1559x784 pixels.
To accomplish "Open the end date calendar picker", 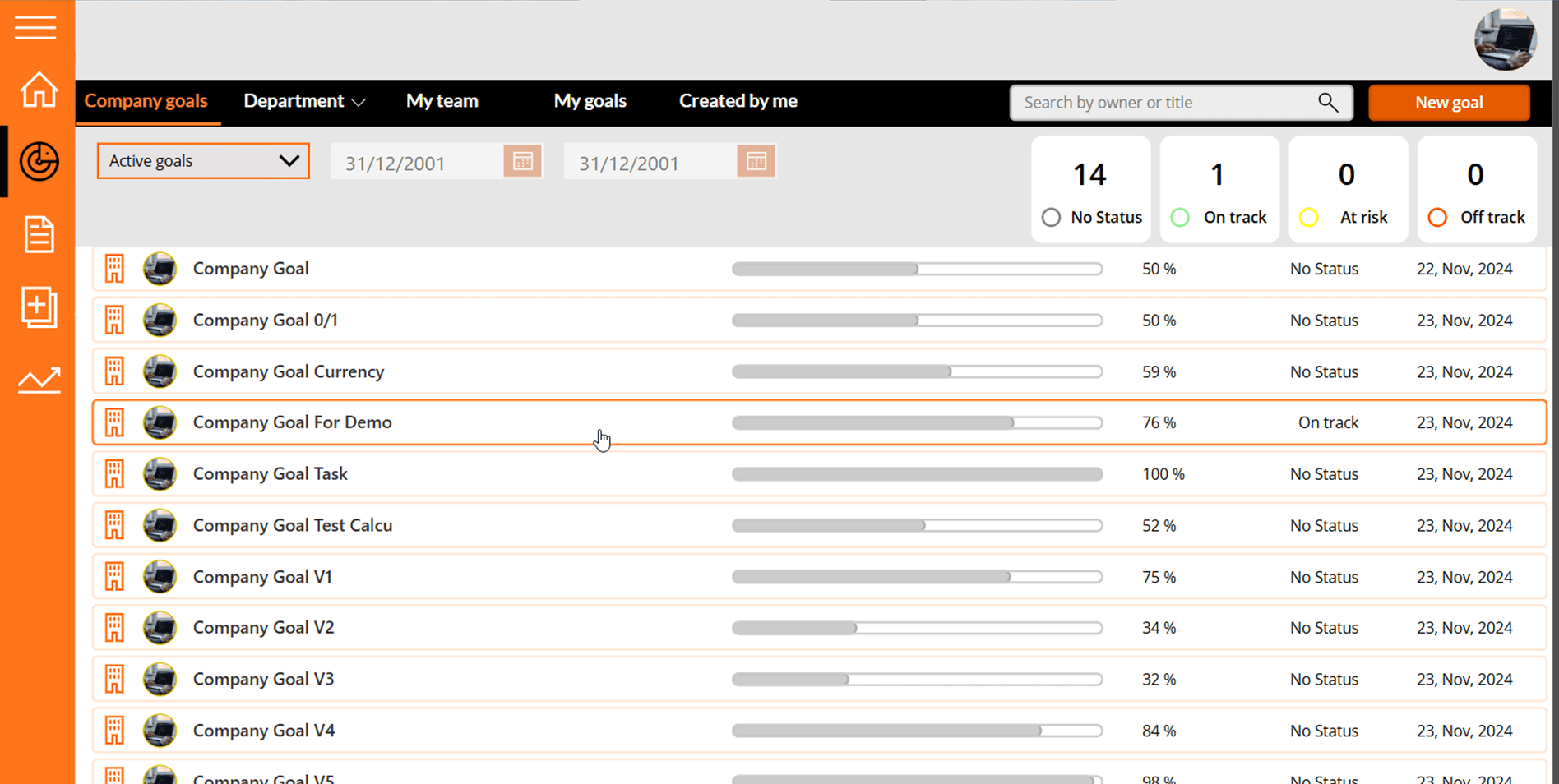I will (756, 162).
